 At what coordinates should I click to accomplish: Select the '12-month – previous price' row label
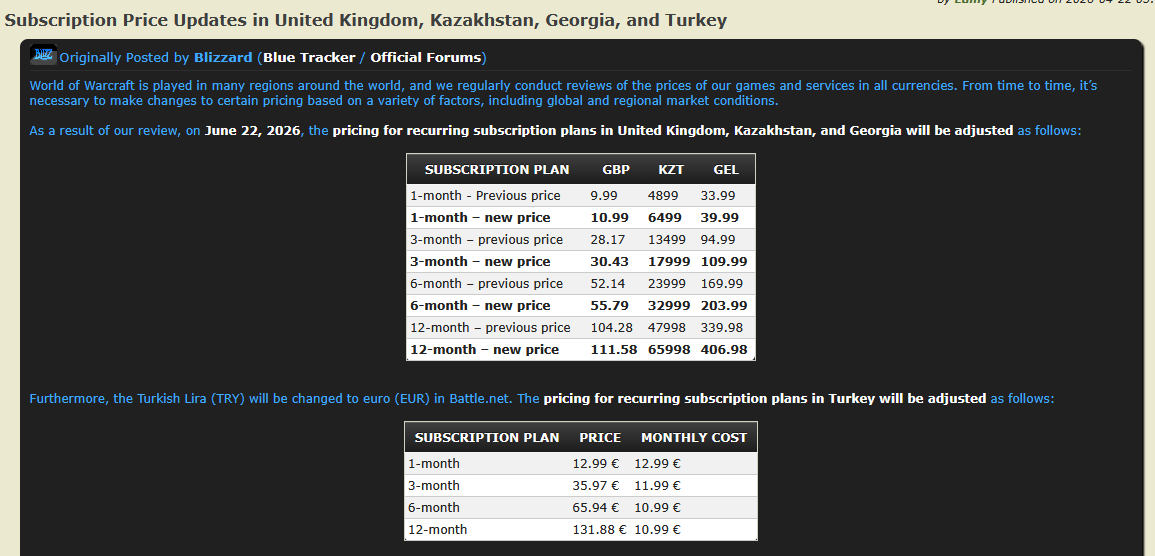click(491, 328)
